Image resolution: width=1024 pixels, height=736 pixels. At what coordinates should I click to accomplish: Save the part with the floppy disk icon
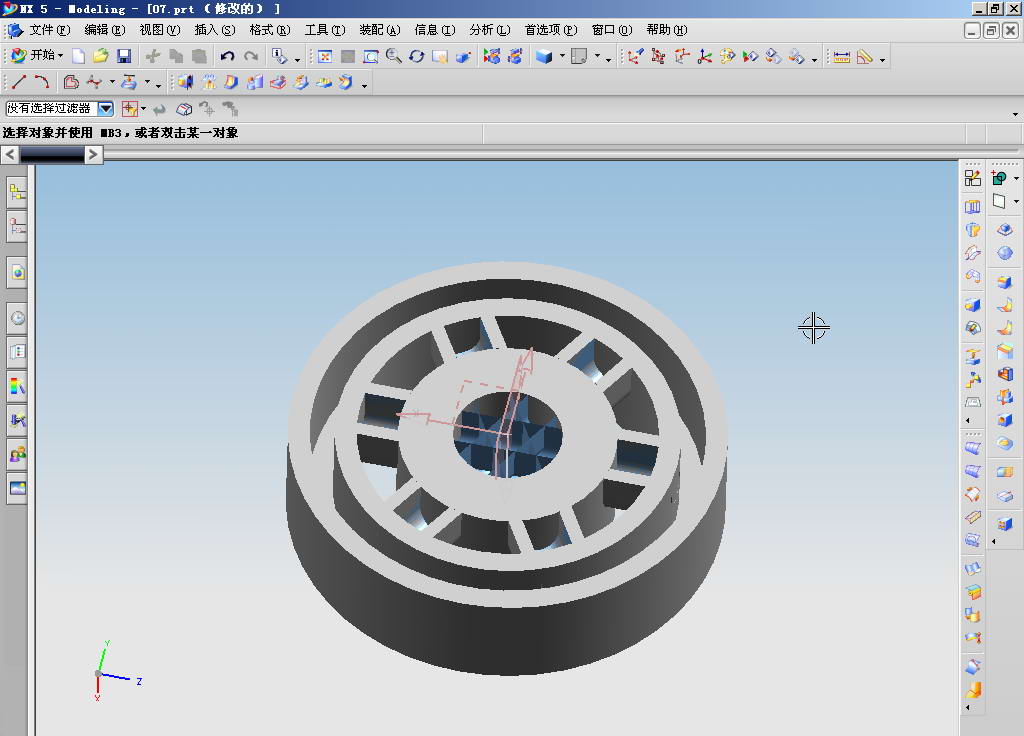point(124,57)
